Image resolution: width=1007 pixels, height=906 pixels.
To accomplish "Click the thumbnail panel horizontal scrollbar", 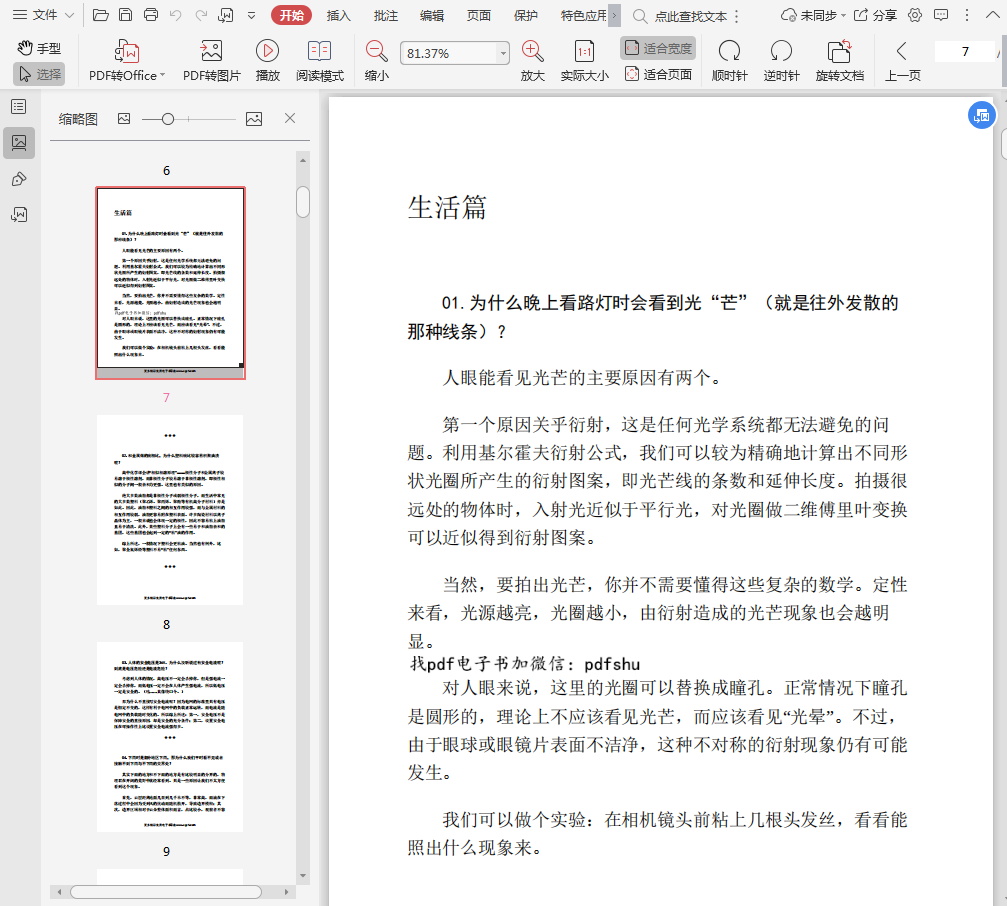I will pyautogui.click(x=166, y=892).
